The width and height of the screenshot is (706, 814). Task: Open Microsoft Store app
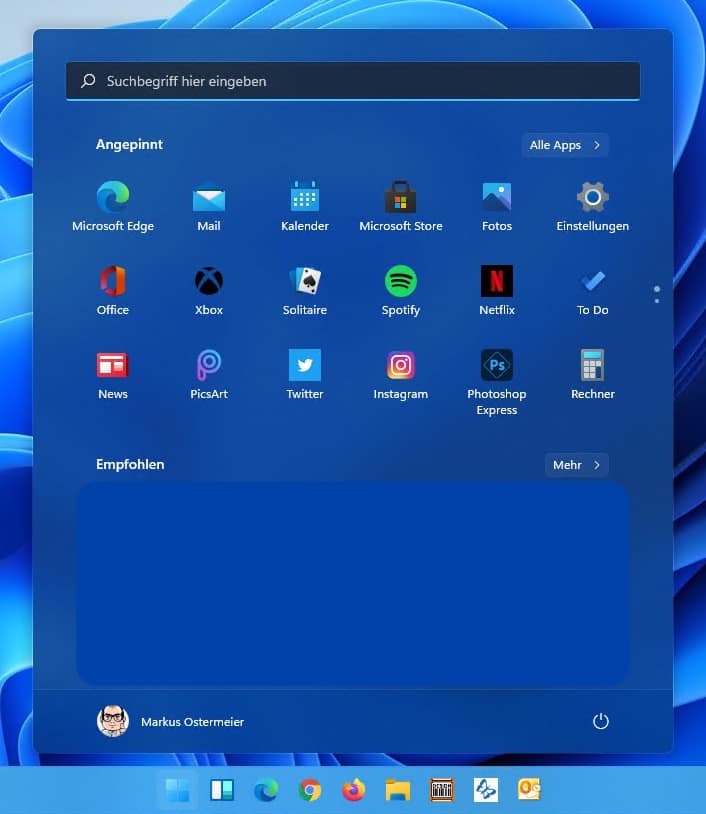tap(401, 198)
